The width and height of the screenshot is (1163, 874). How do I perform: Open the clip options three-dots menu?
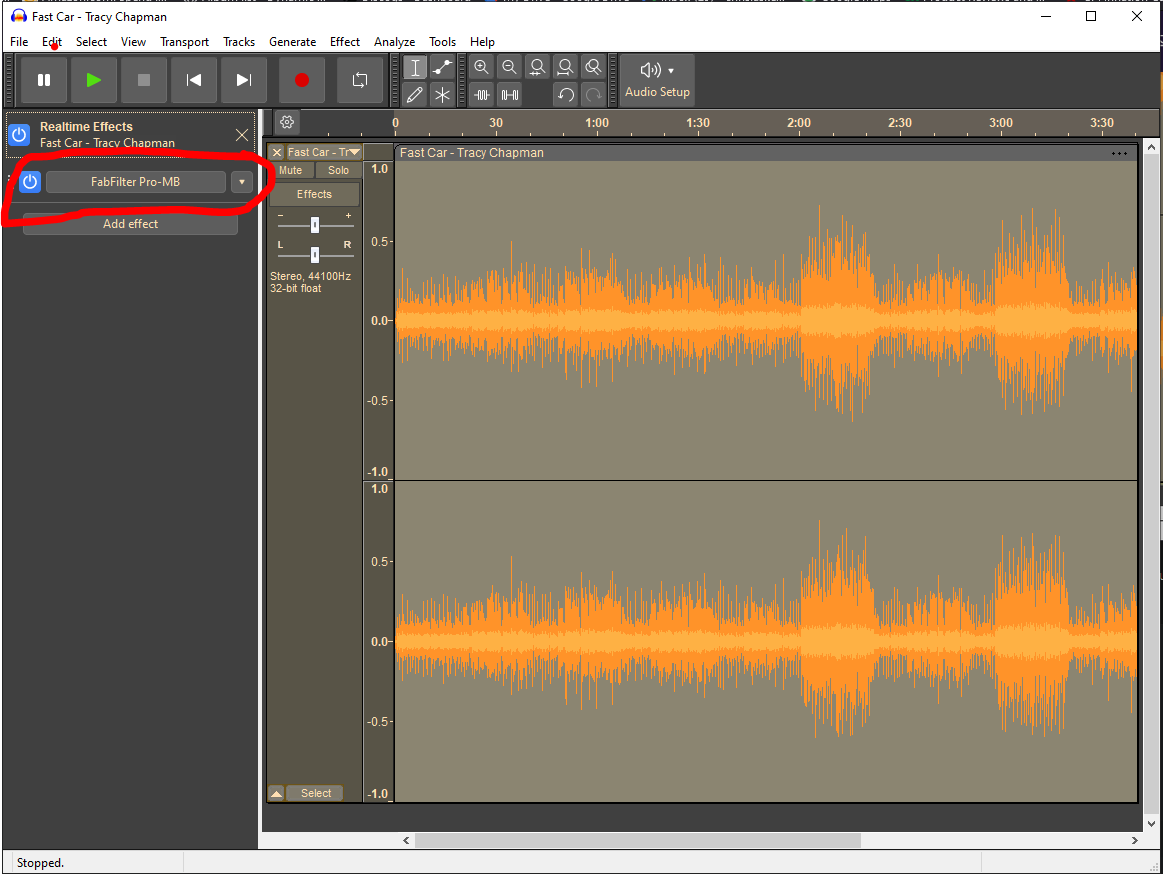pos(1119,154)
